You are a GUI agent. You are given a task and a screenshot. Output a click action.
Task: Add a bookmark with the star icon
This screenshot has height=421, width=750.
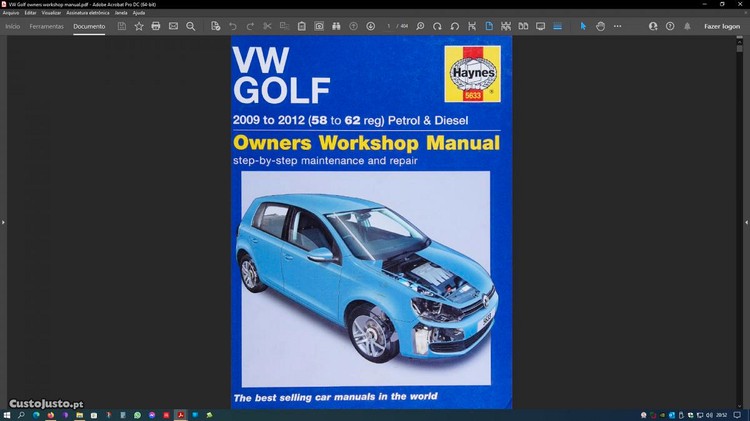tap(139, 26)
